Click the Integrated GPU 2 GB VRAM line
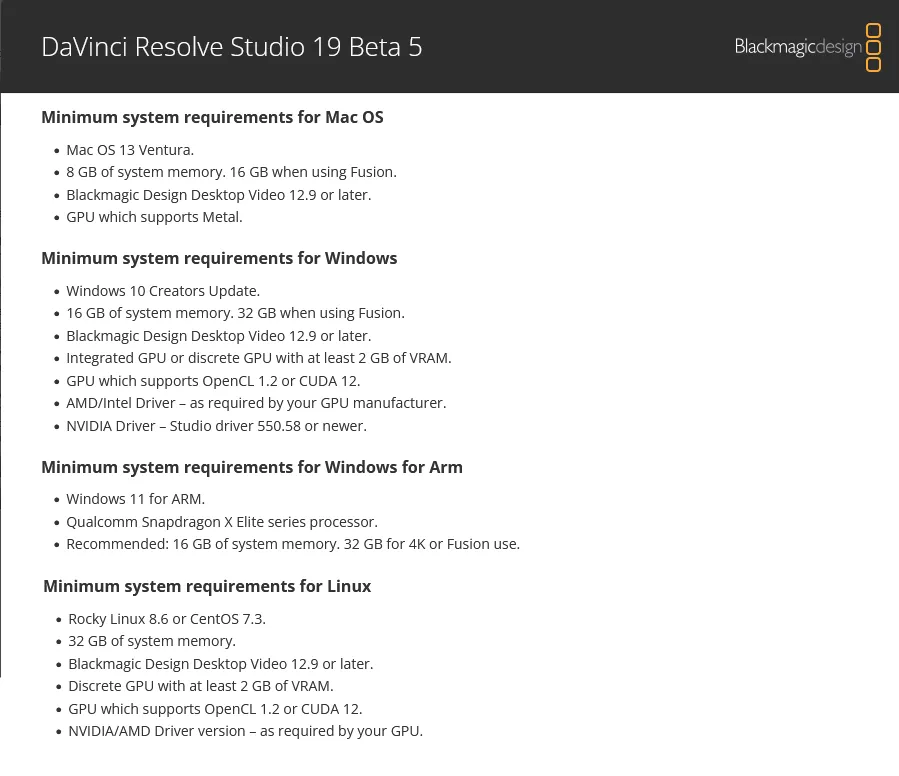Image resolution: width=899 pixels, height=776 pixels. coord(259,358)
